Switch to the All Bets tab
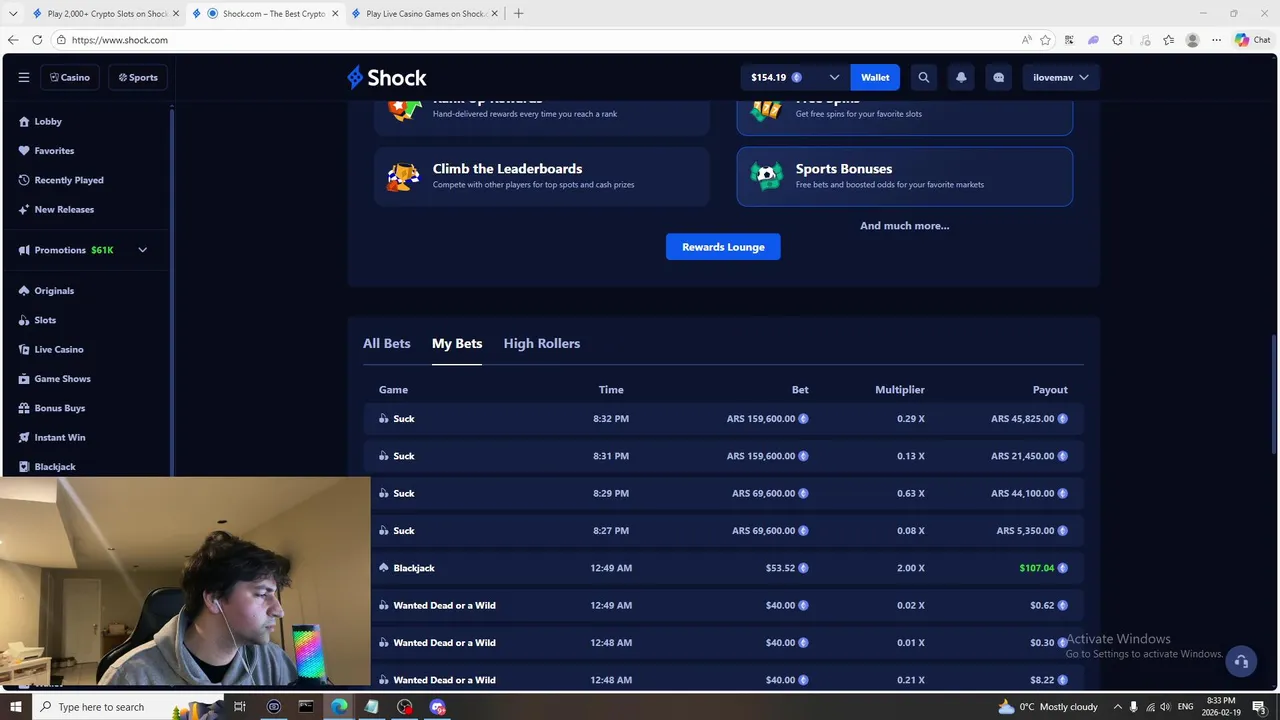 pyautogui.click(x=387, y=343)
